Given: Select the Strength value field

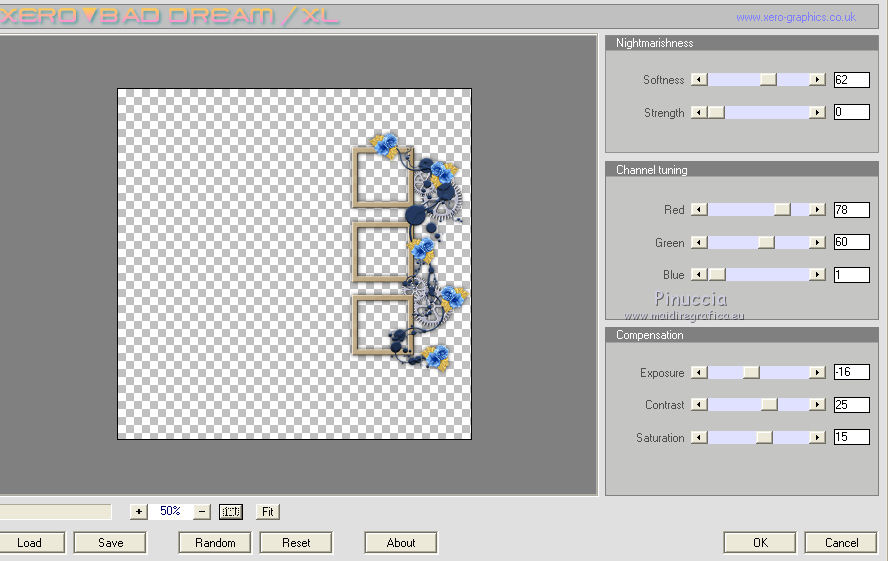Looking at the screenshot, I should (x=852, y=112).
